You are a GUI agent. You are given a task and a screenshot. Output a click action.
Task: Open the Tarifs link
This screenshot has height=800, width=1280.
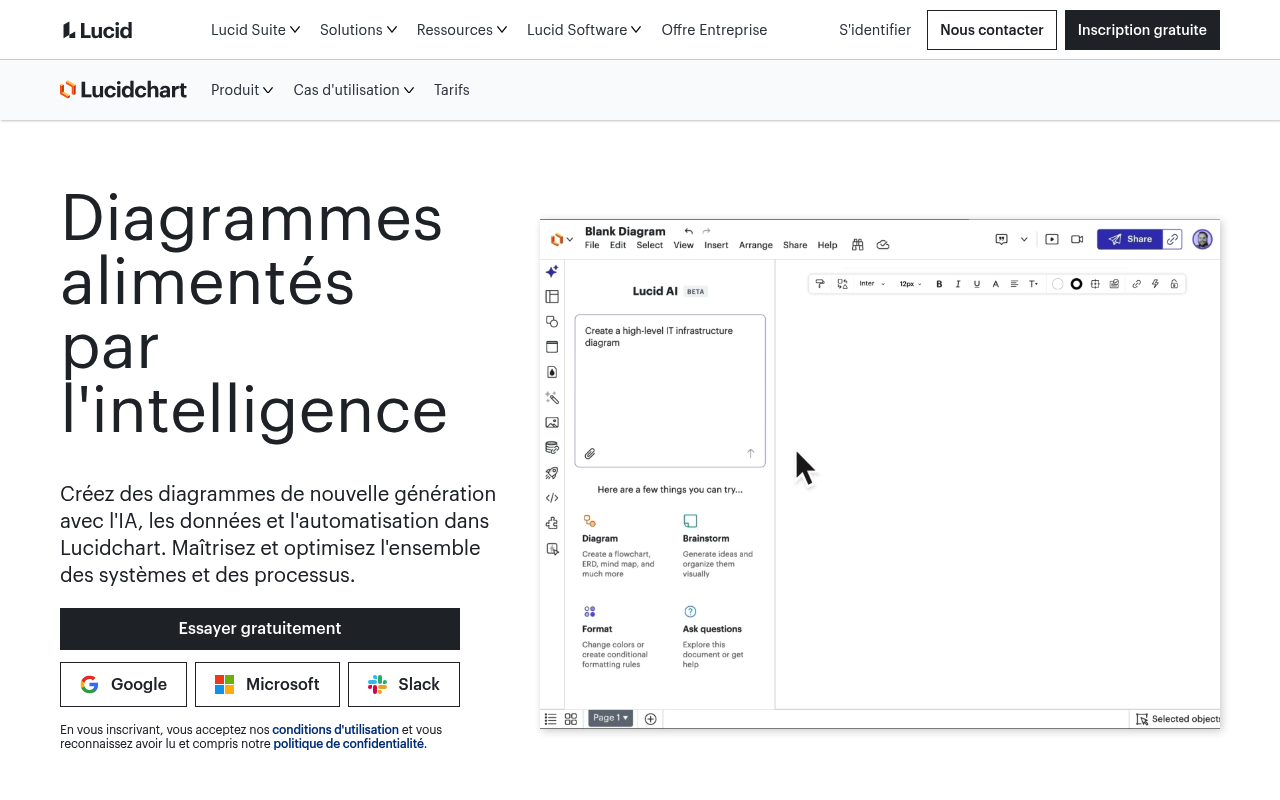pyautogui.click(x=452, y=90)
